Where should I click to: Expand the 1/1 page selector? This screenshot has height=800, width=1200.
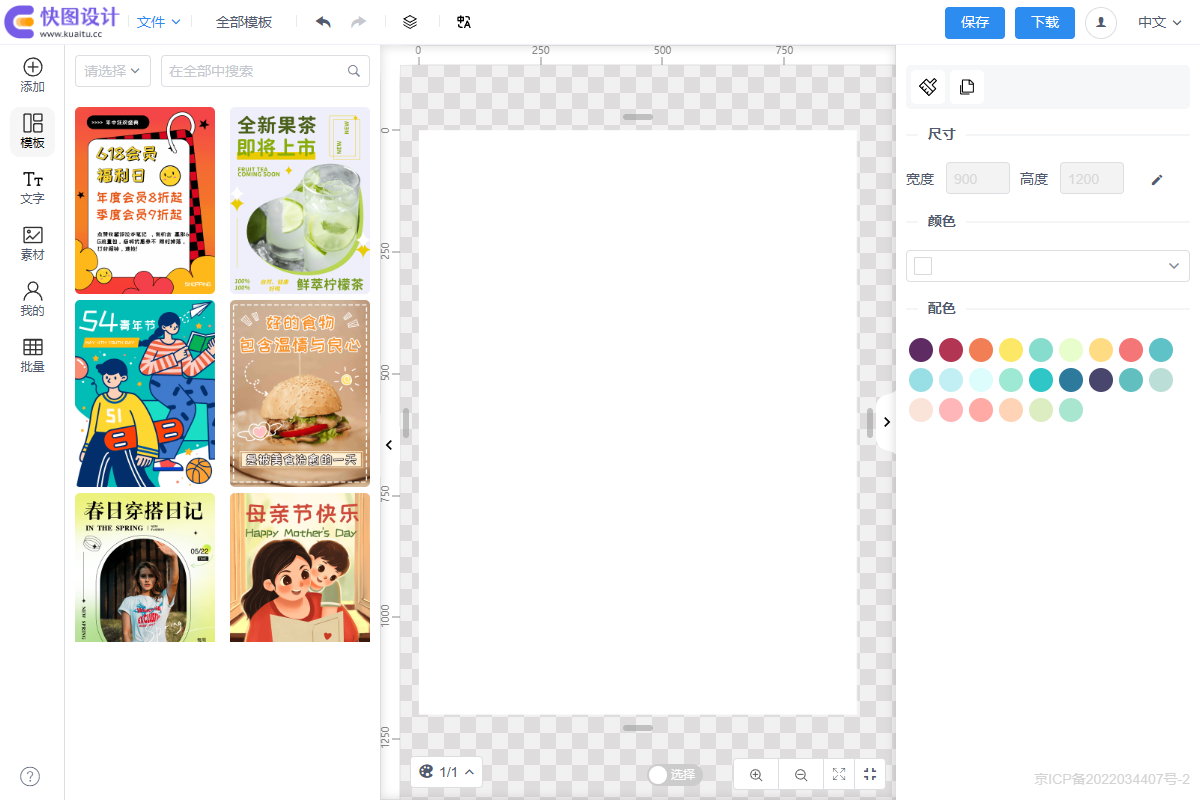(446, 772)
